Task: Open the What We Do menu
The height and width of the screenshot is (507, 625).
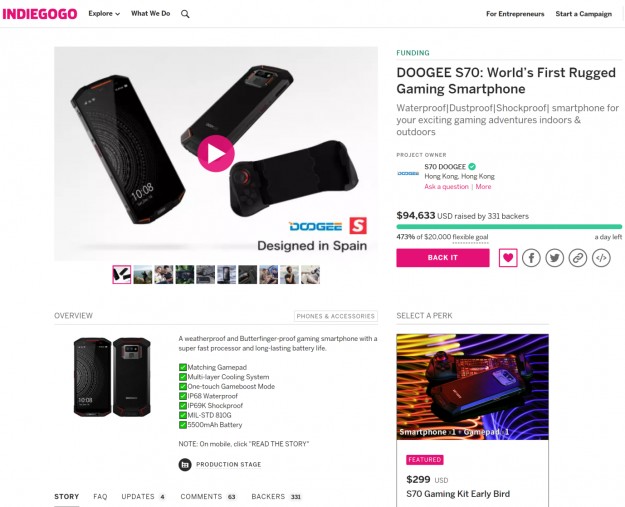Action: click(150, 14)
